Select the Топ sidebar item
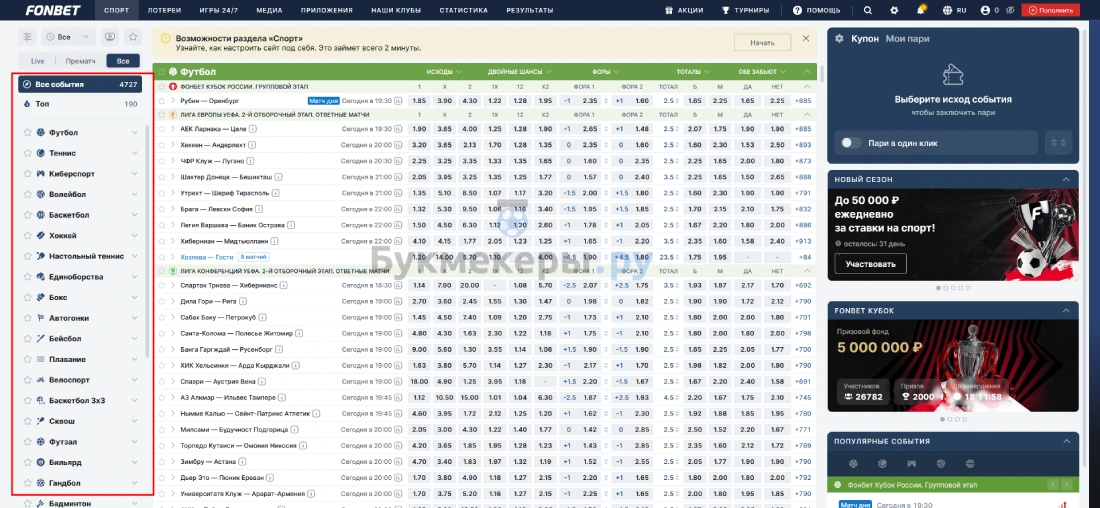This screenshot has height=508, width=1100. (x=80, y=104)
